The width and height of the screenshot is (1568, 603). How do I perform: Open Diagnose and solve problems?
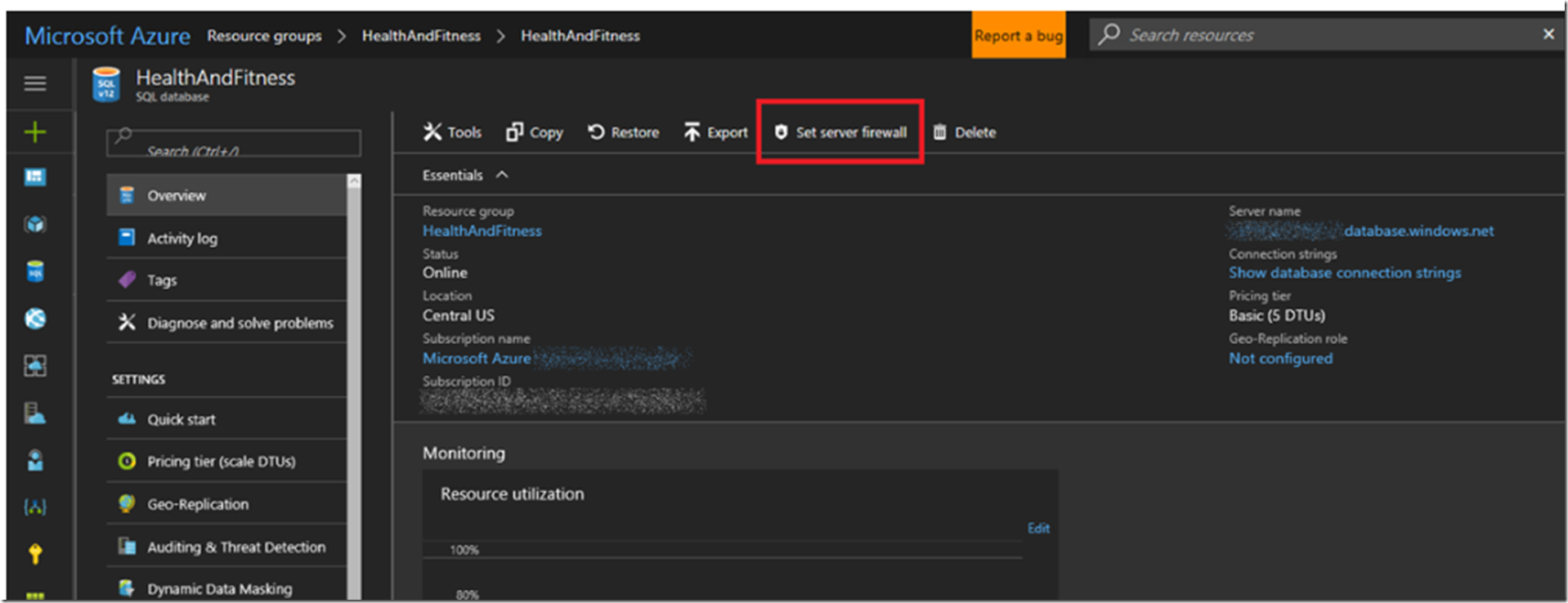226,323
